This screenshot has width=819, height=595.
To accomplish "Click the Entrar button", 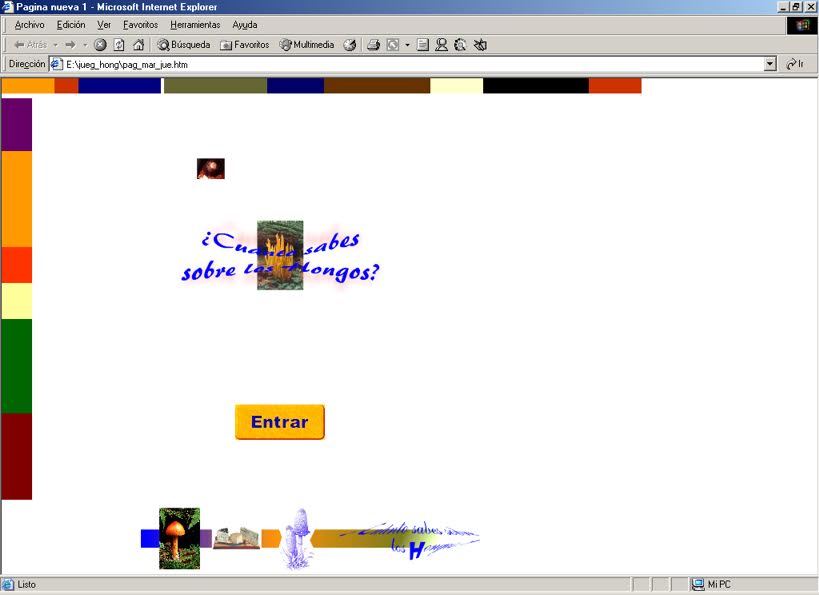I will coord(280,422).
